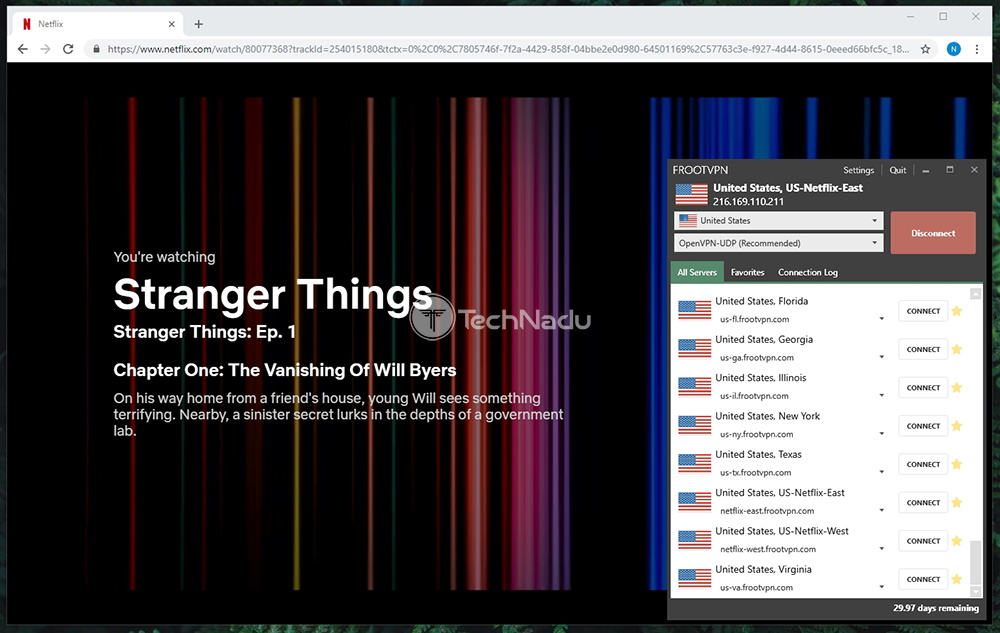Open Chrome profile avatar
Viewport: 1000px width, 633px height.
pos(953,48)
